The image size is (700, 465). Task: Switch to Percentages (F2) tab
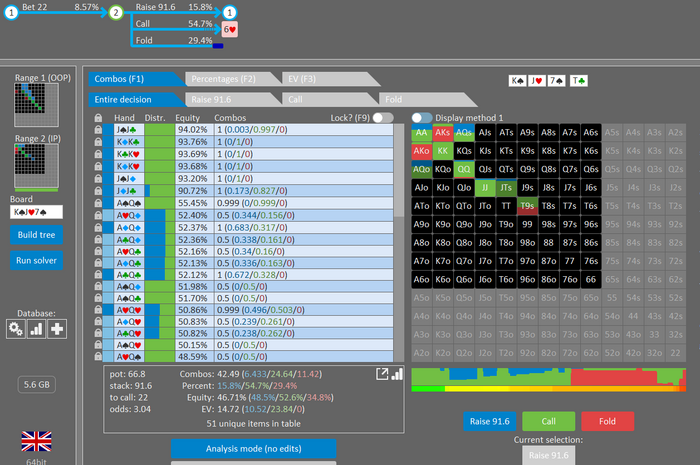click(232, 79)
